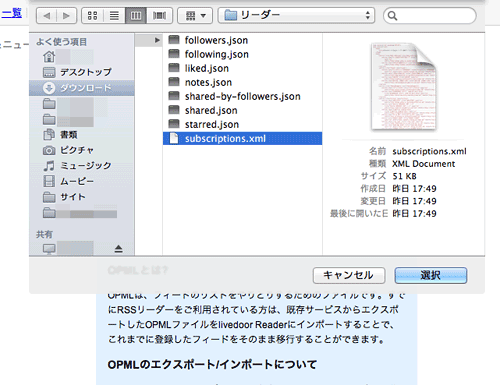Open the arrange items dropdown
Viewport: 500px width, 385px height.
[x=195, y=16]
